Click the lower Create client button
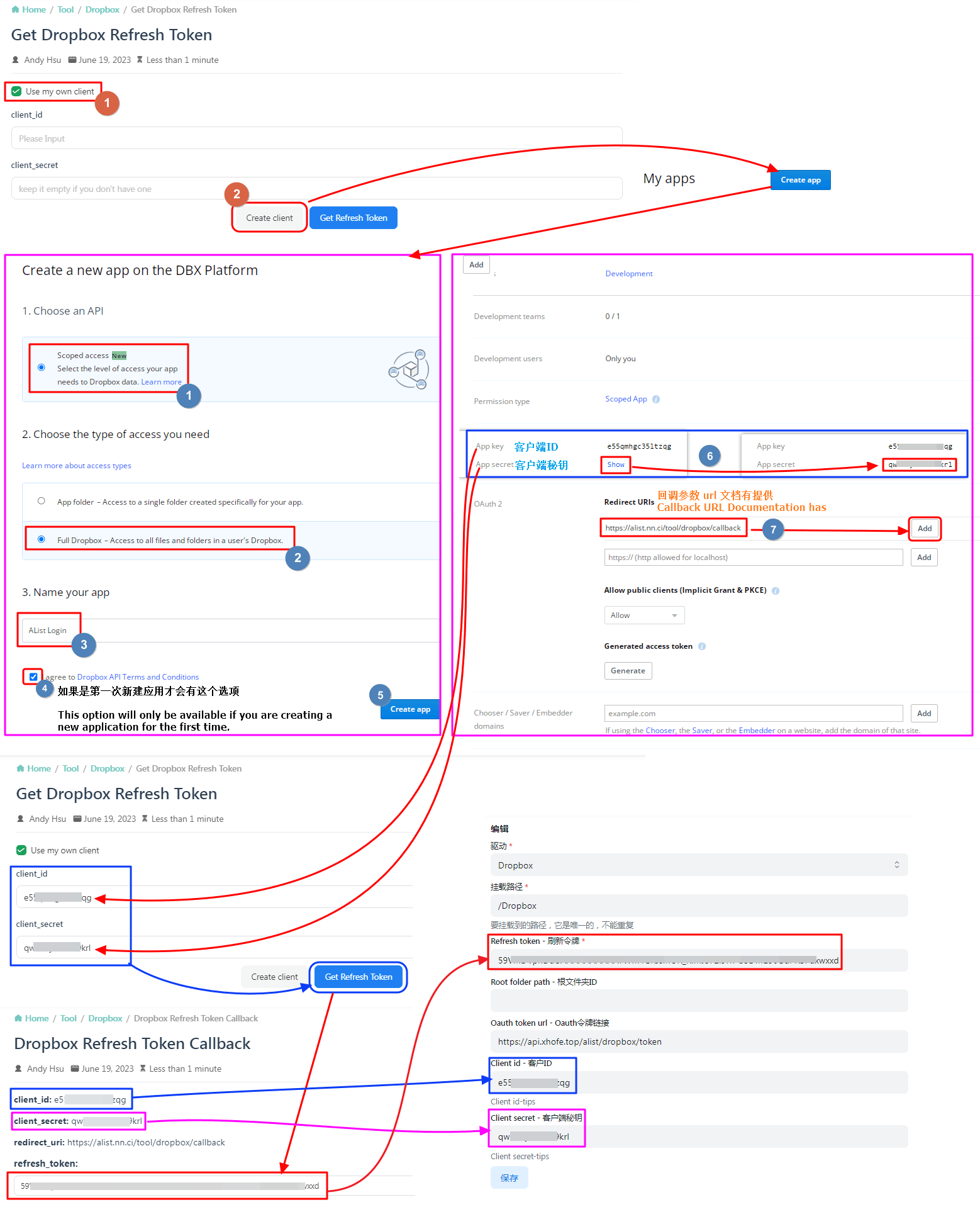The width and height of the screenshot is (980, 1224). point(274,977)
